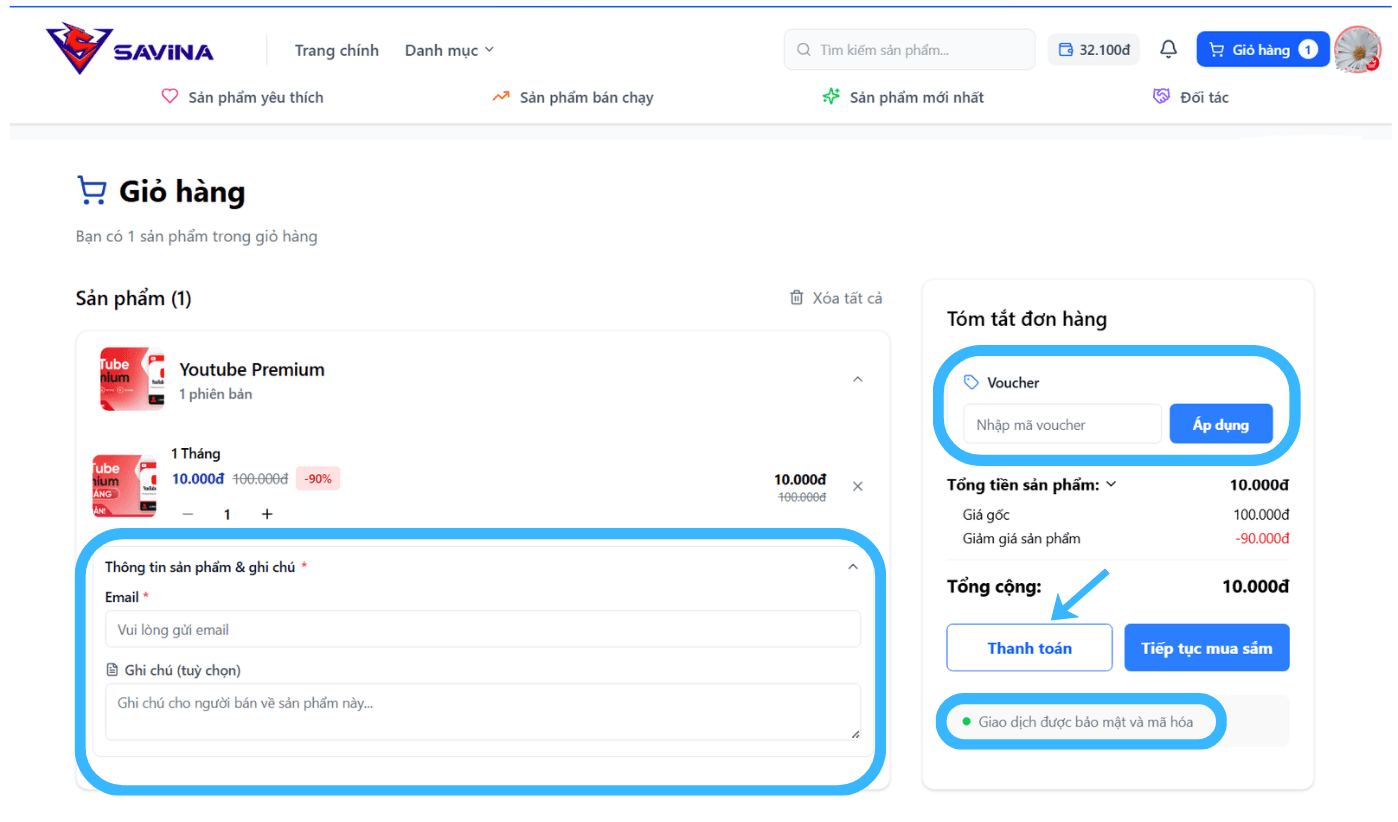Open Sản phẩm mới nhất

903,97
